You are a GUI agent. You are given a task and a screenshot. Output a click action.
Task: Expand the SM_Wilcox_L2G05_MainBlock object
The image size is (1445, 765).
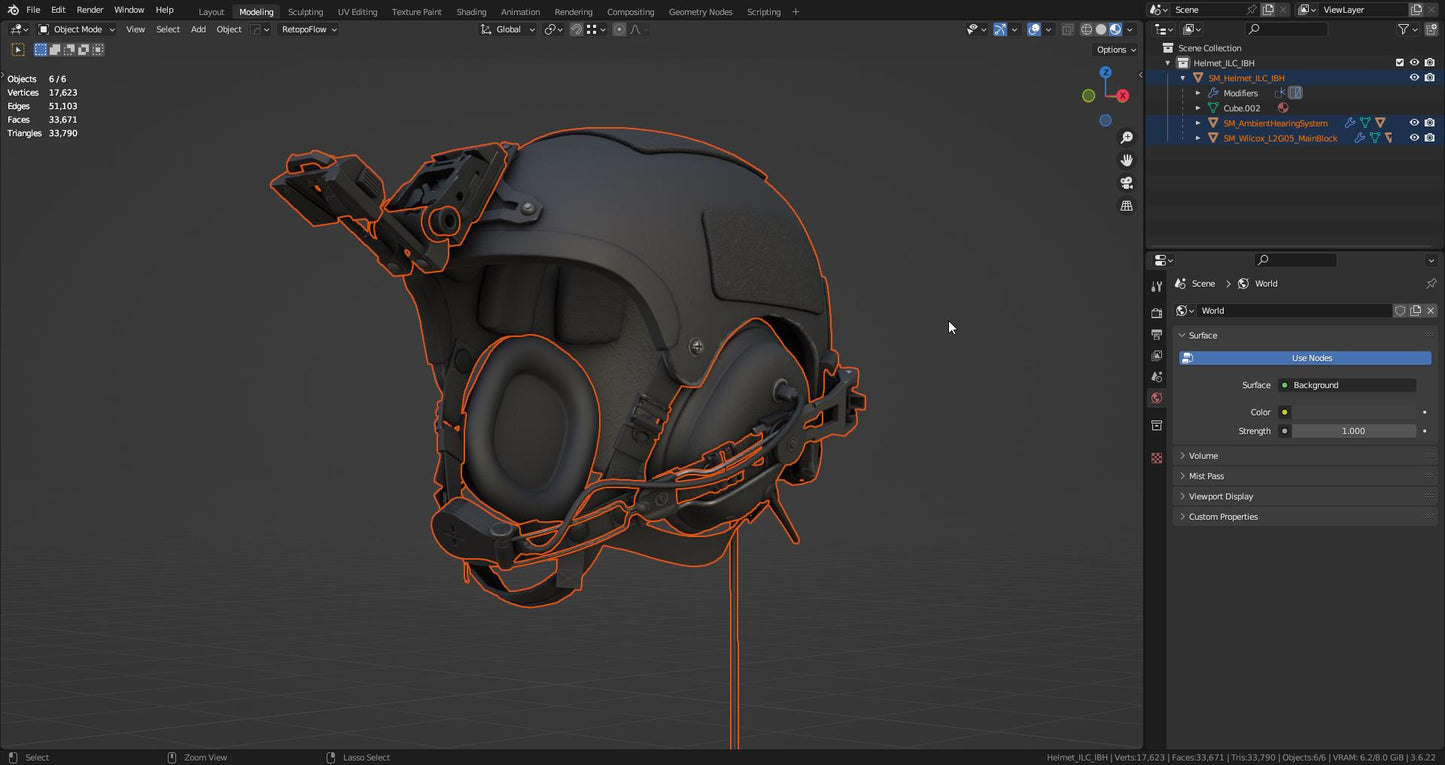click(1198, 138)
